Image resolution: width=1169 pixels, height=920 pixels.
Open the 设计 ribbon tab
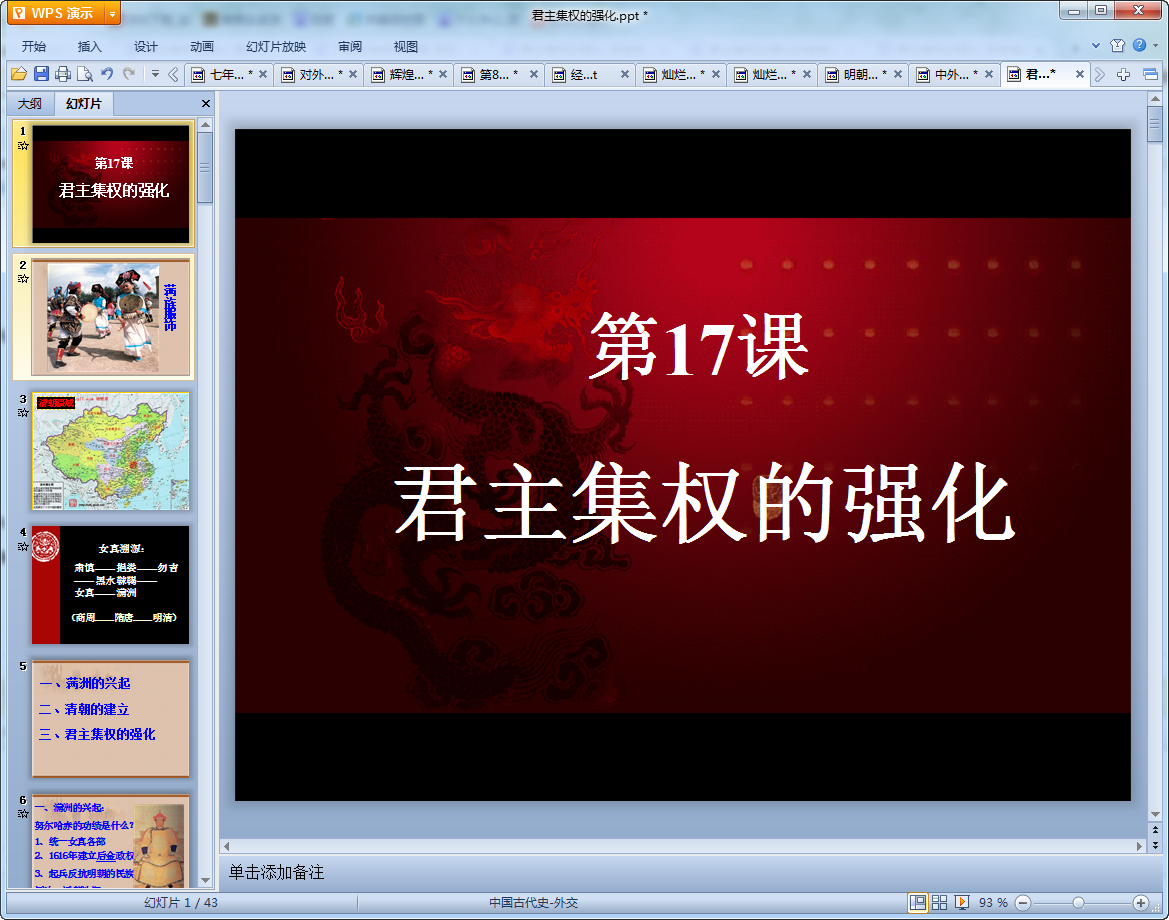tap(145, 46)
